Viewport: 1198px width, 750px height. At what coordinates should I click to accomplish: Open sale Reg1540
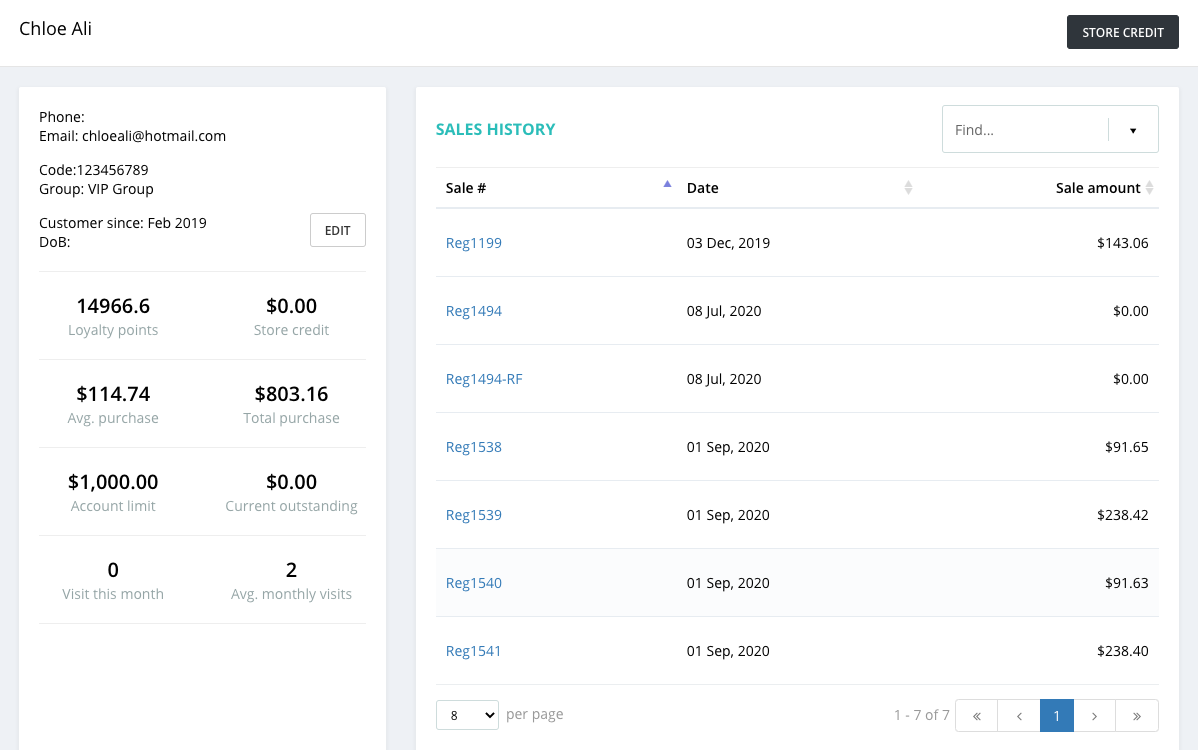(474, 583)
